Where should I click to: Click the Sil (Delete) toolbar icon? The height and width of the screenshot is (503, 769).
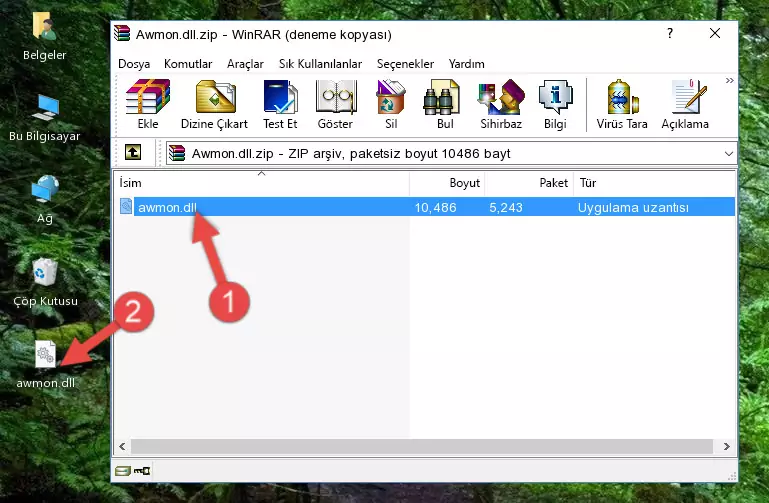click(391, 104)
